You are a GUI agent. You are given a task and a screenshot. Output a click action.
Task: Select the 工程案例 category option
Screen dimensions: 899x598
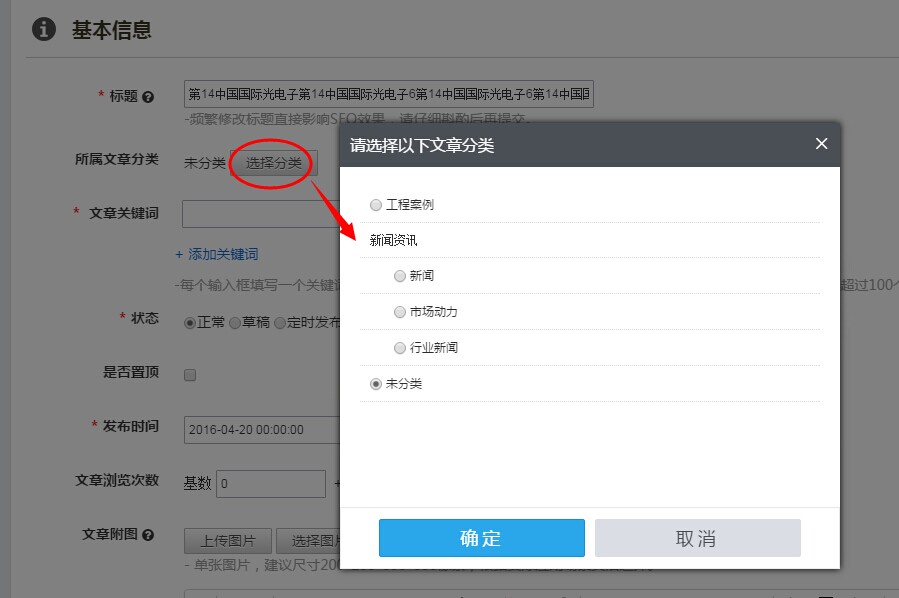tap(376, 204)
